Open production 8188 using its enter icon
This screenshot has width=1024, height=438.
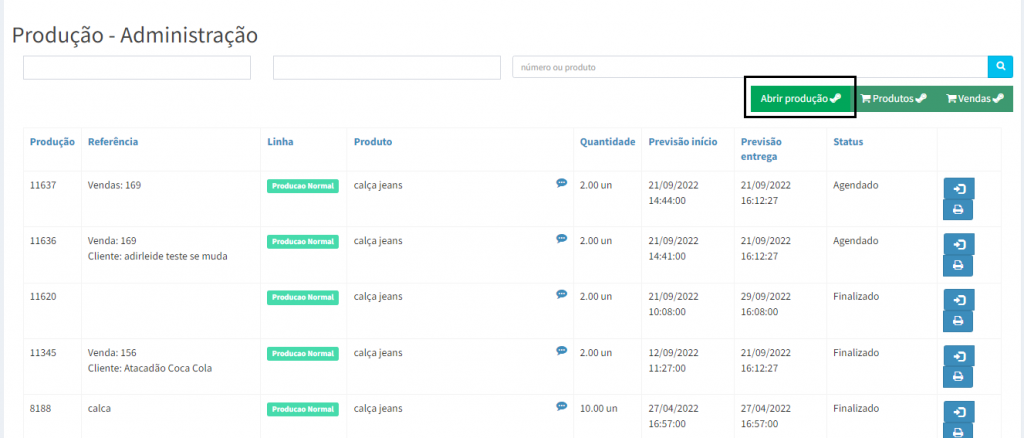tap(958, 412)
